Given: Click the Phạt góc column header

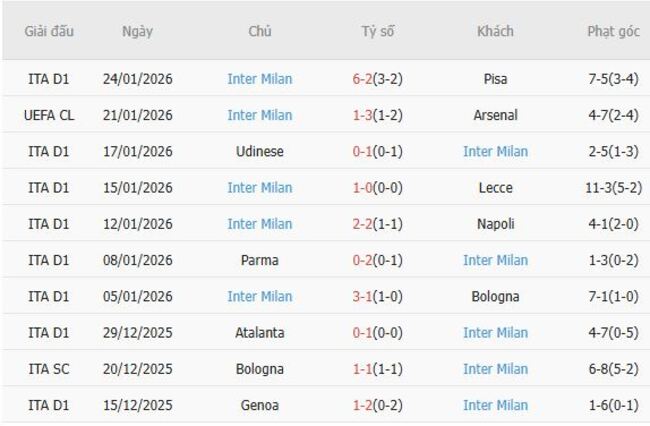Looking at the screenshot, I should (613, 31).
